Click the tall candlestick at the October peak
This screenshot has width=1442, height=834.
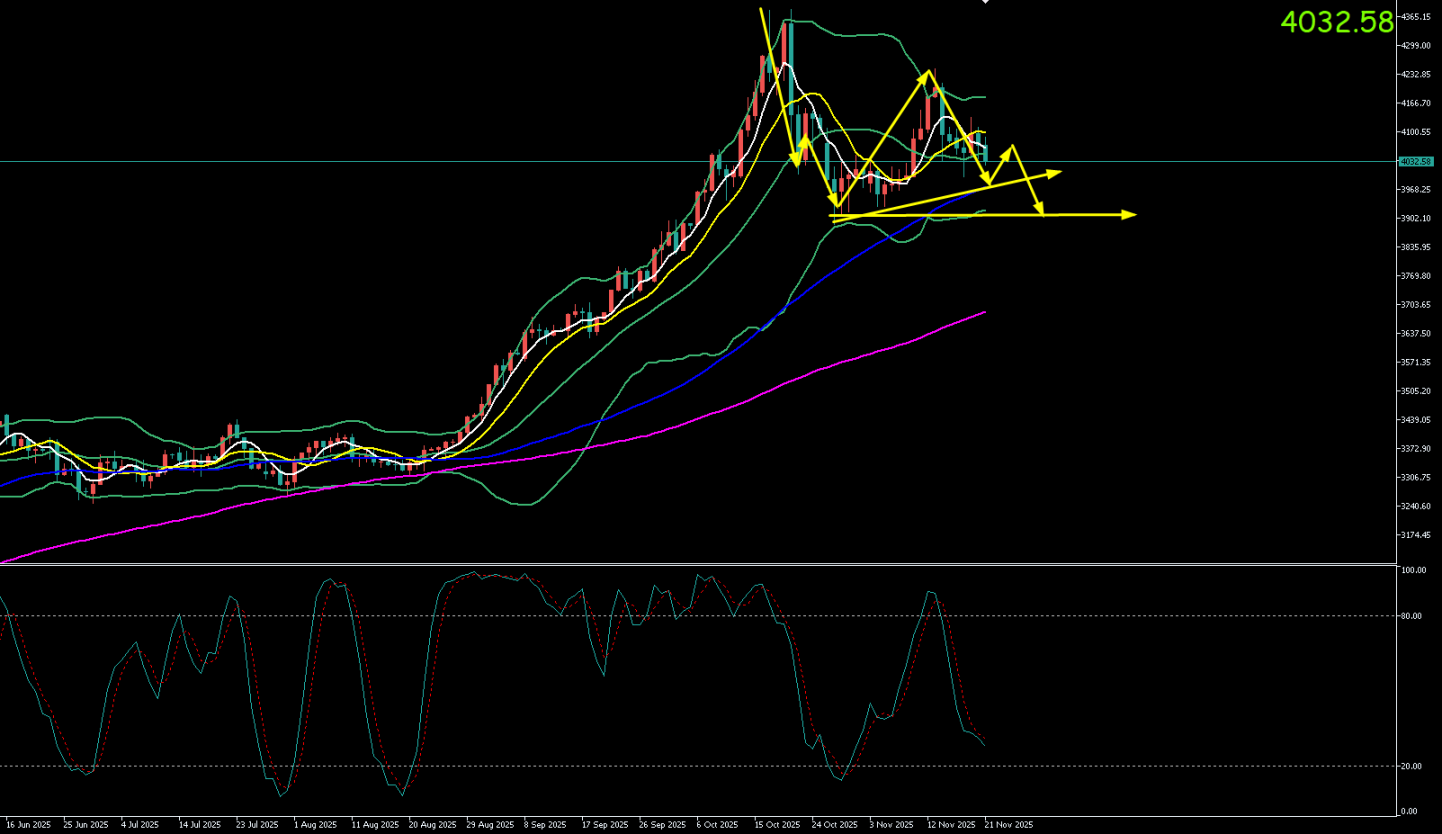tap(790, 60)
